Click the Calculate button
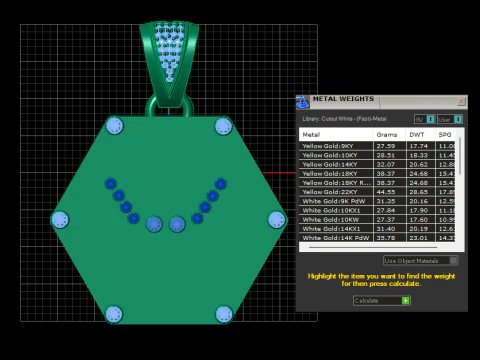 (382, 301)
